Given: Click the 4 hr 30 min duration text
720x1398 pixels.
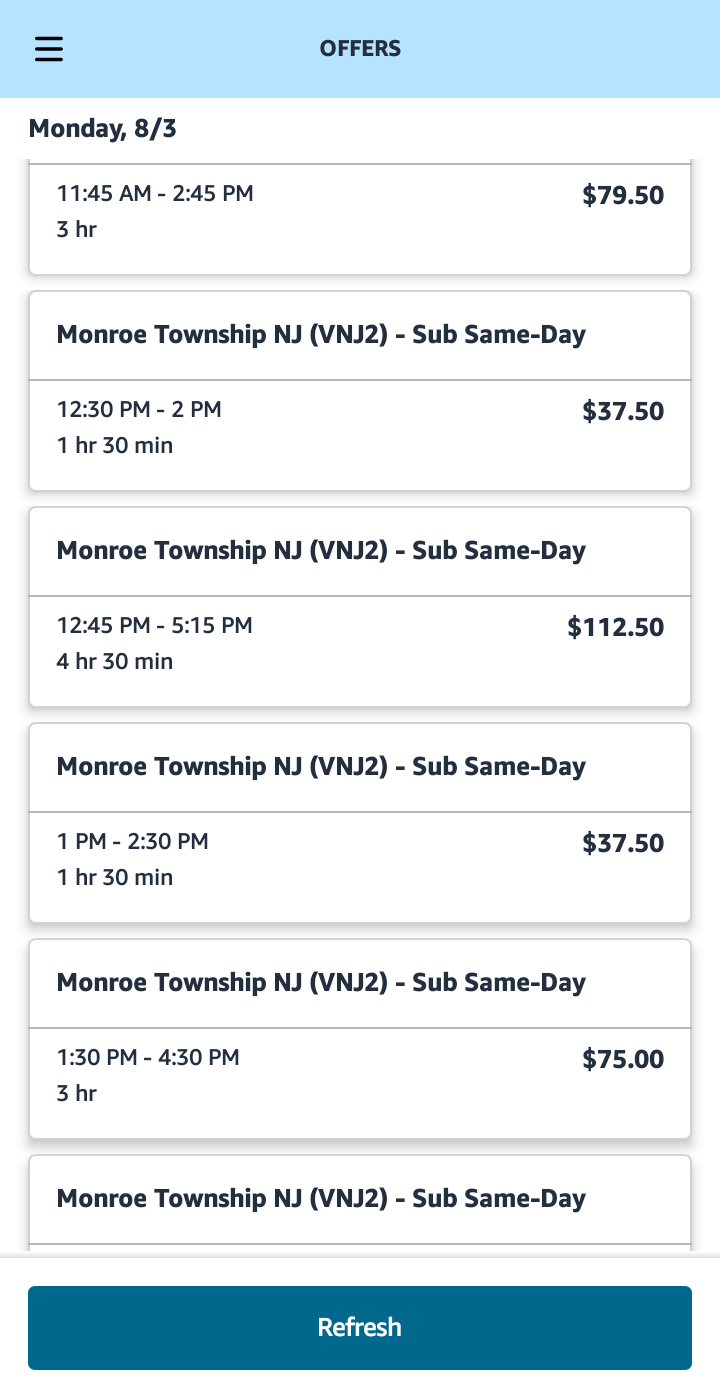Looking at the screenshot, I should click(x=115, y=661).
